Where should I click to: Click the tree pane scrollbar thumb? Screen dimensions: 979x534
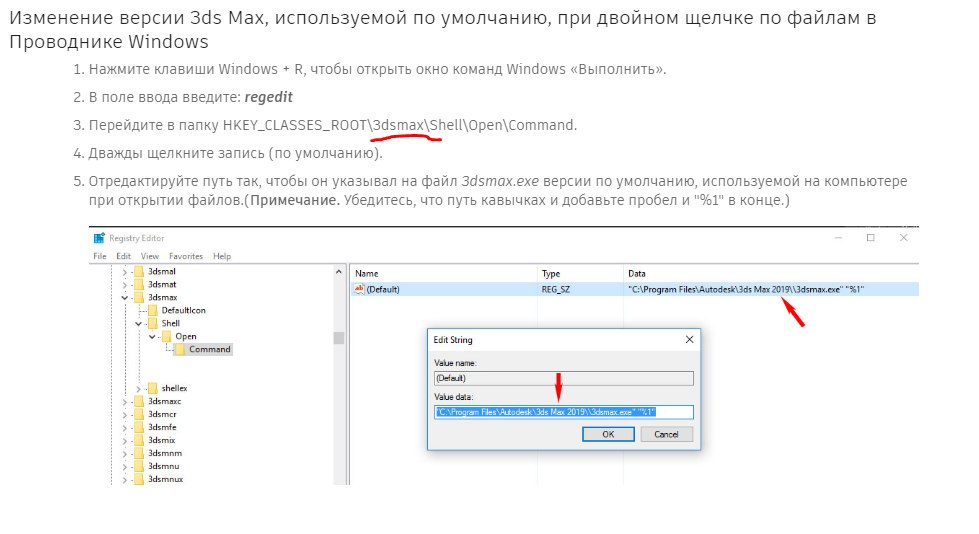pos(339,338)
